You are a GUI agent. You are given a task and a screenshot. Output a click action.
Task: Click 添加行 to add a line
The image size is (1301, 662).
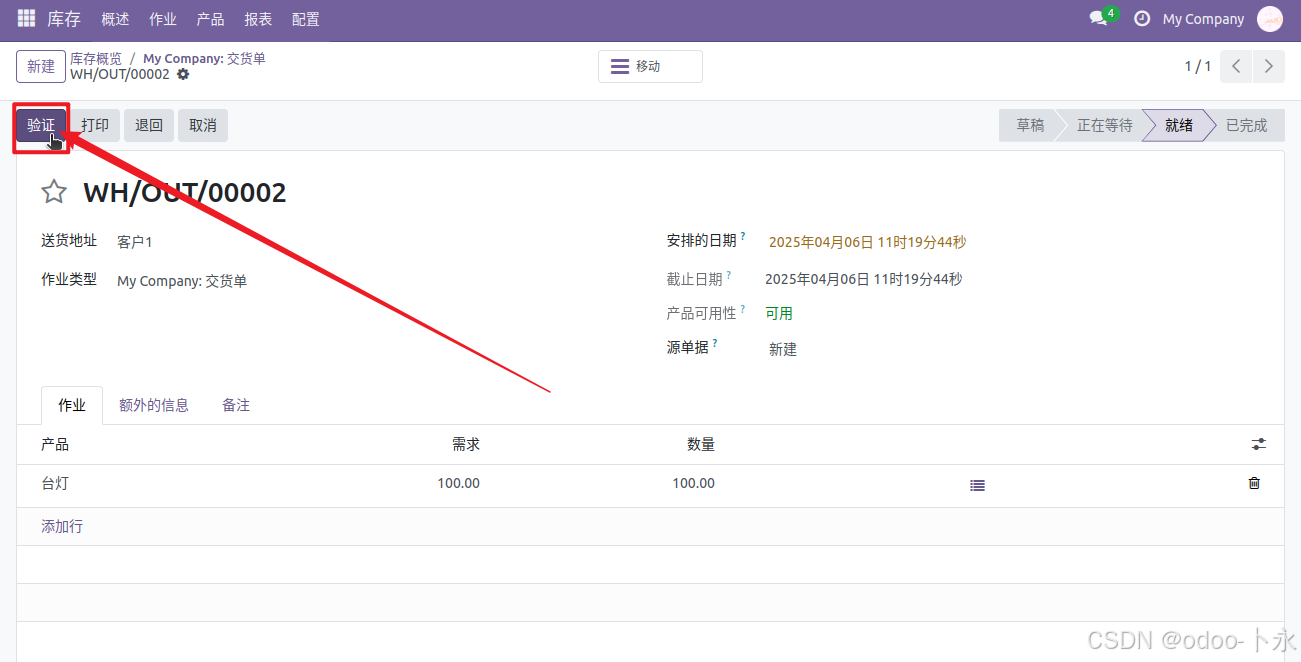point(62,526)
